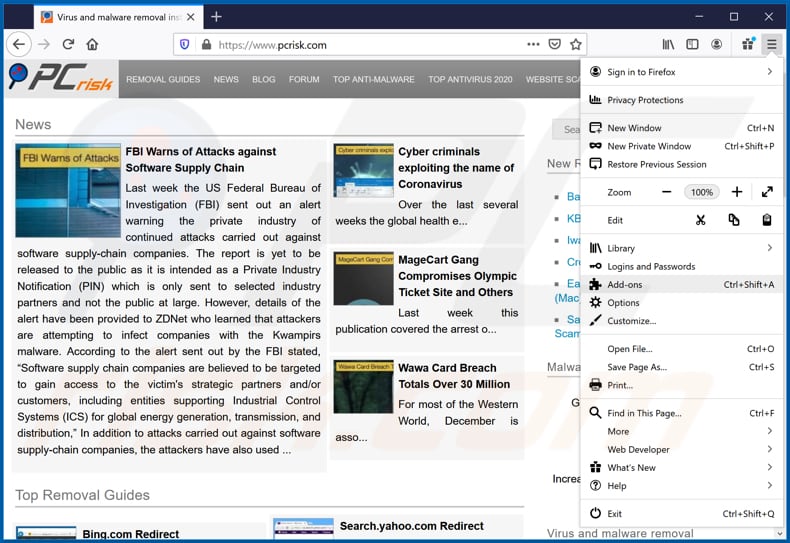Select Exit to quit Firefox
The height and width of the screenshot is (543, 790).
(x=682, y=513)
